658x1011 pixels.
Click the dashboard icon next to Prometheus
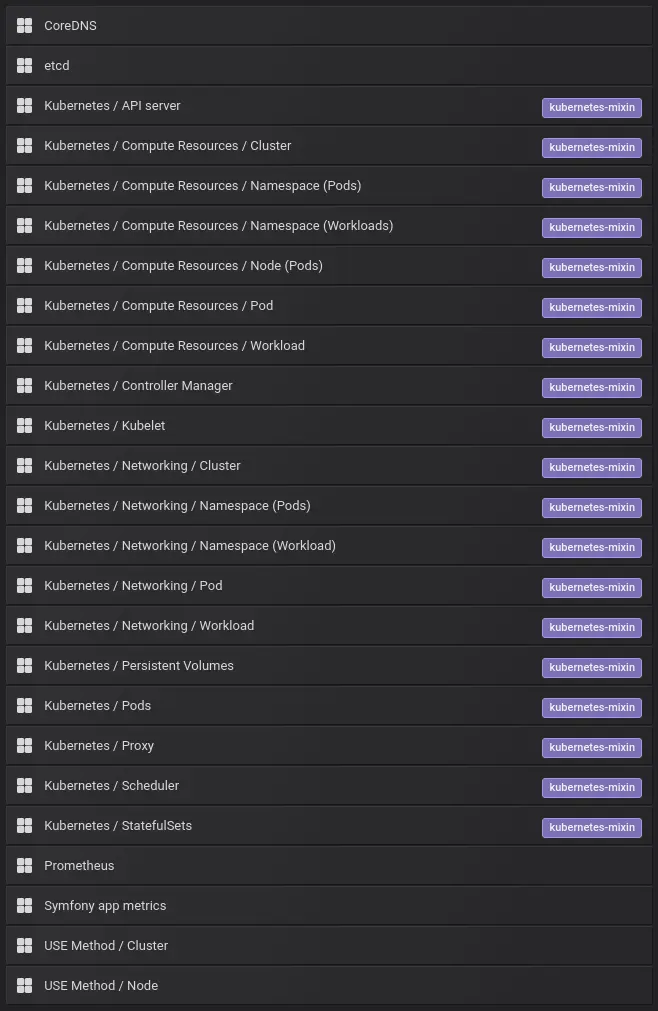[24, 865]
